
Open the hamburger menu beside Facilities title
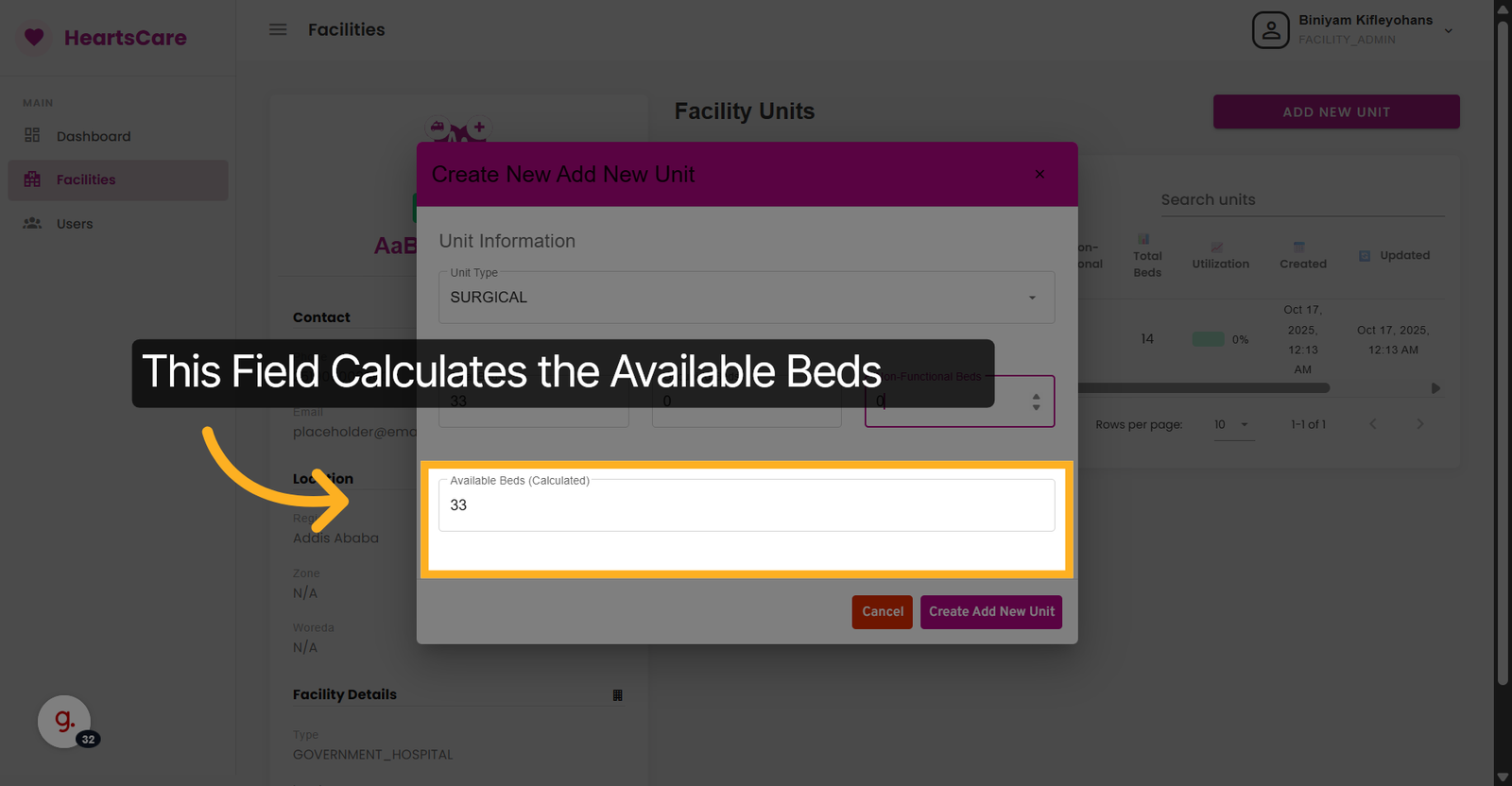pyautogui.click(x=278, y=29)
